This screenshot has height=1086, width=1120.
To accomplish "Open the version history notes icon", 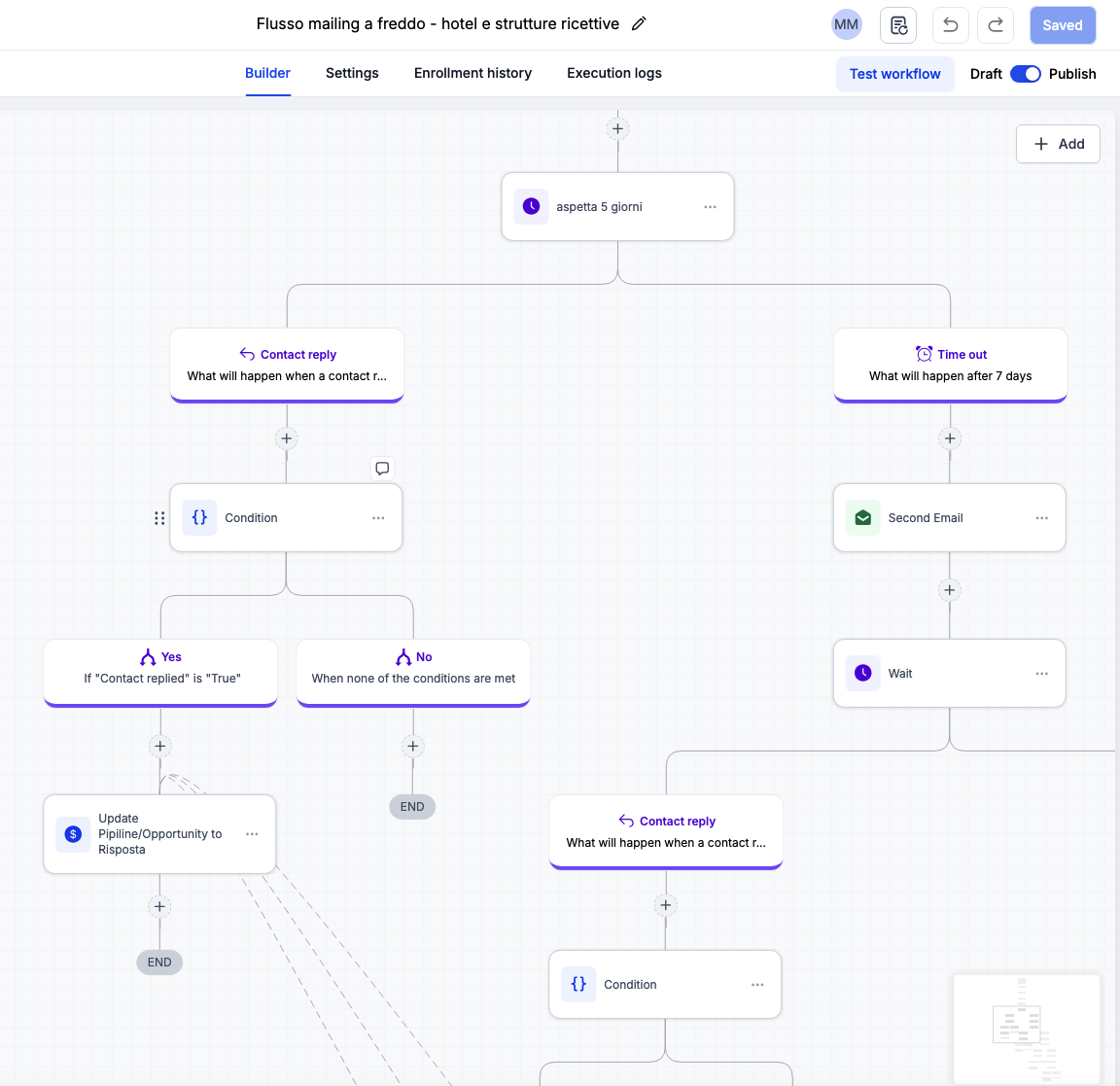I will (898, 25).
